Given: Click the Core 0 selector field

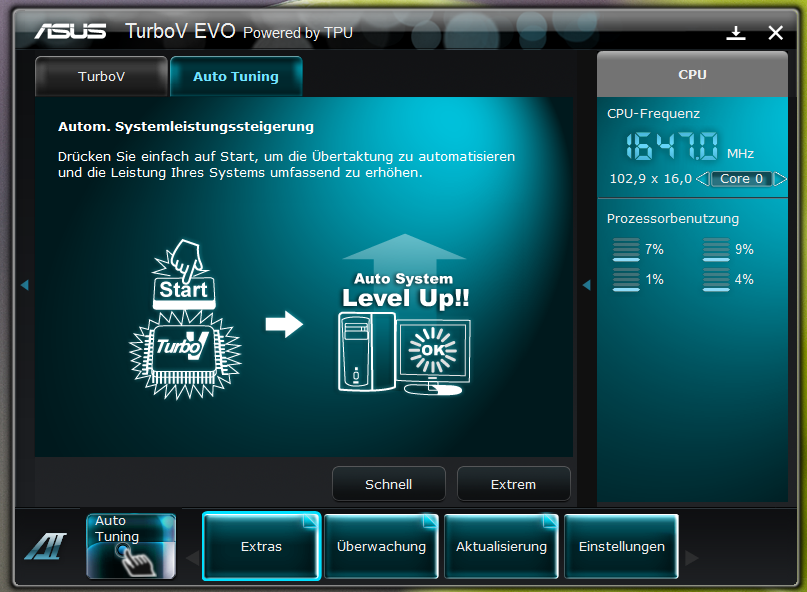Looking at the screenshot, I should pyautogui.click(x=742, y=179).
